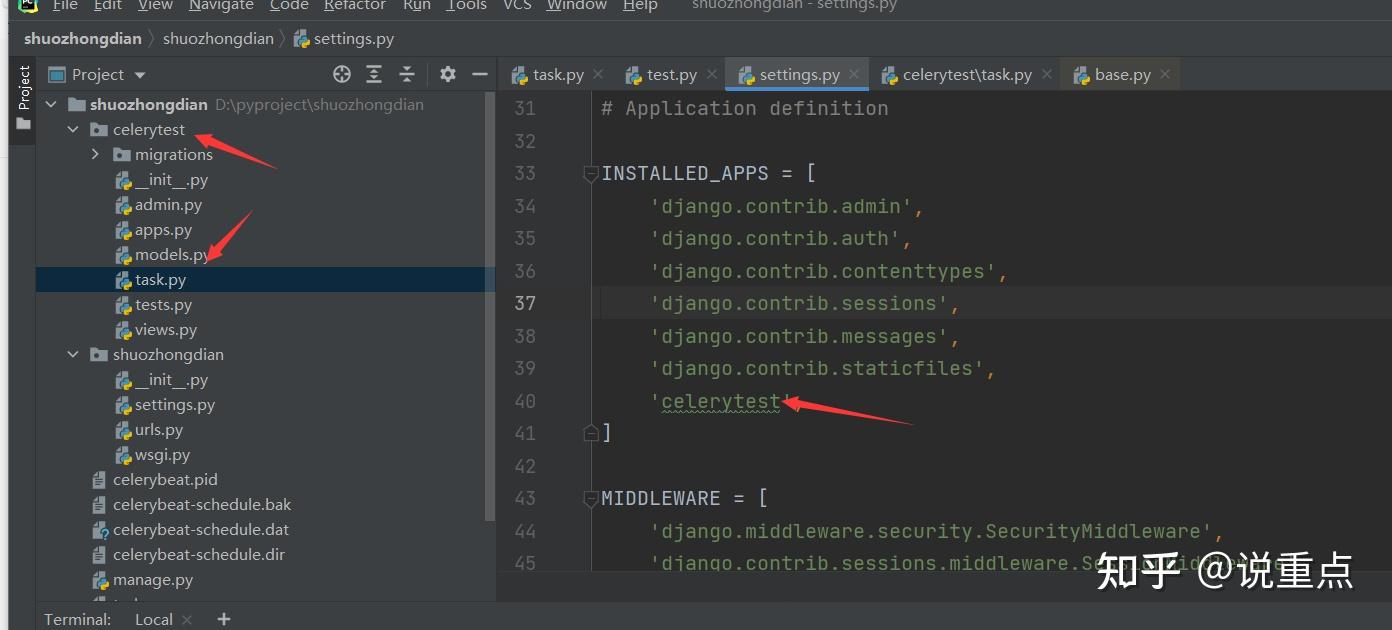Image resolution: width=1392 pixels, height=630 pixels.
Task: Click the Terminal panel label
Action: [78, 619]
